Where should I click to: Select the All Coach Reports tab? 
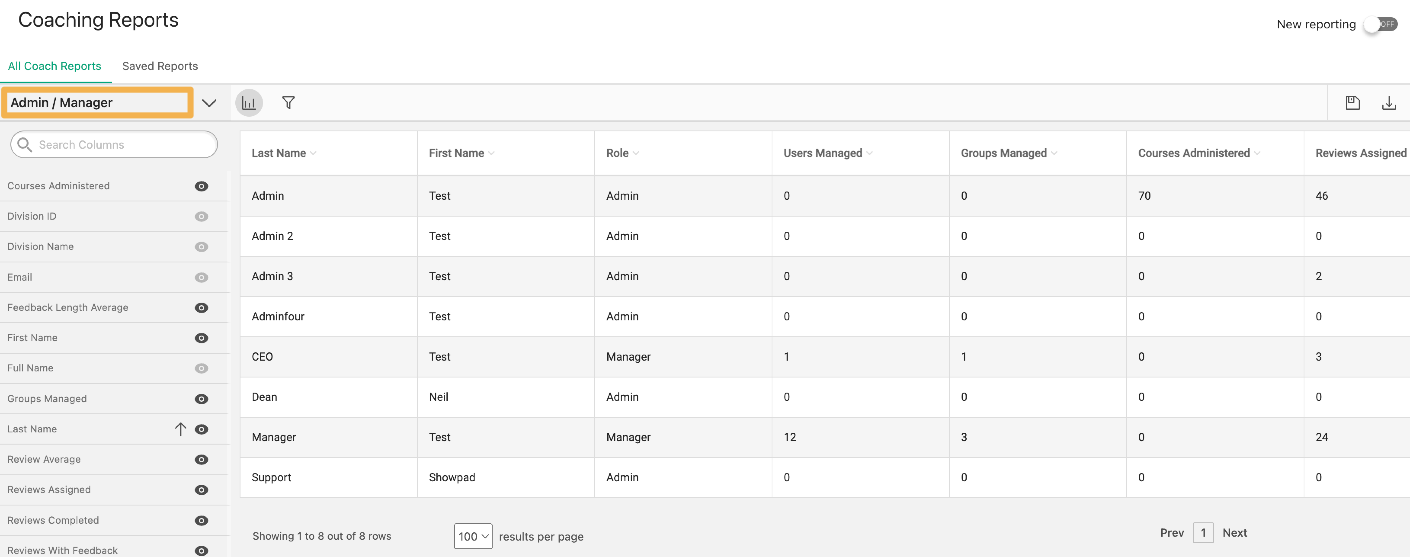click(x=55, y=66)
